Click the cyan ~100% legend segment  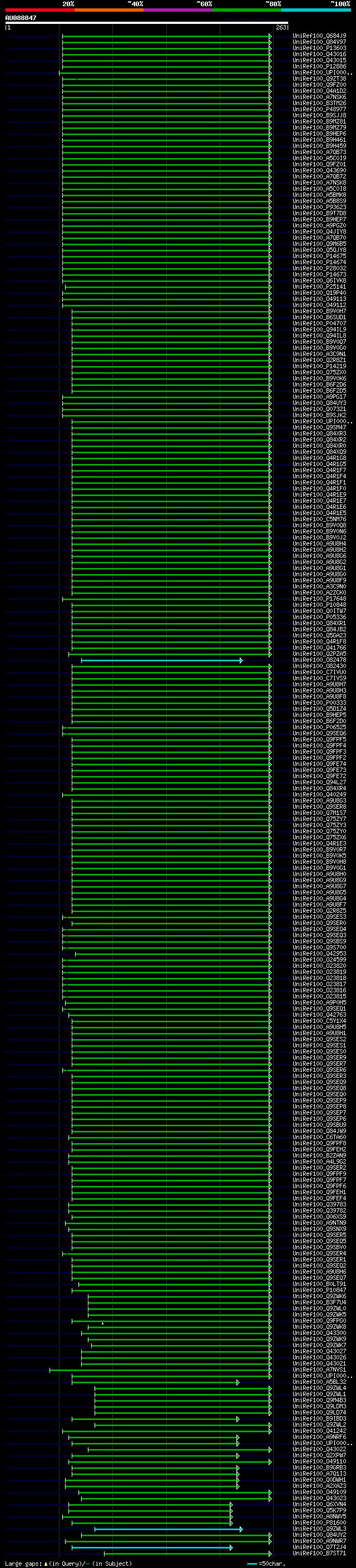317,11
